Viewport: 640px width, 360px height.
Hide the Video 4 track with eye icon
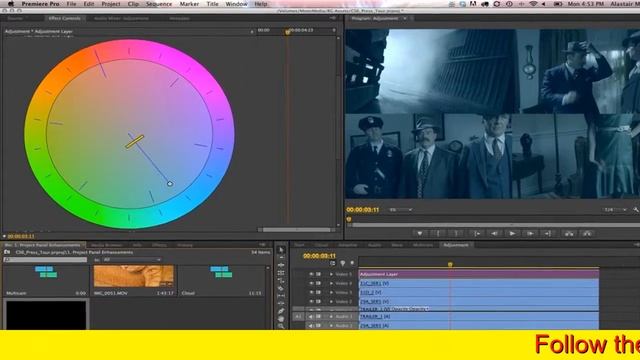pos(311,283)
